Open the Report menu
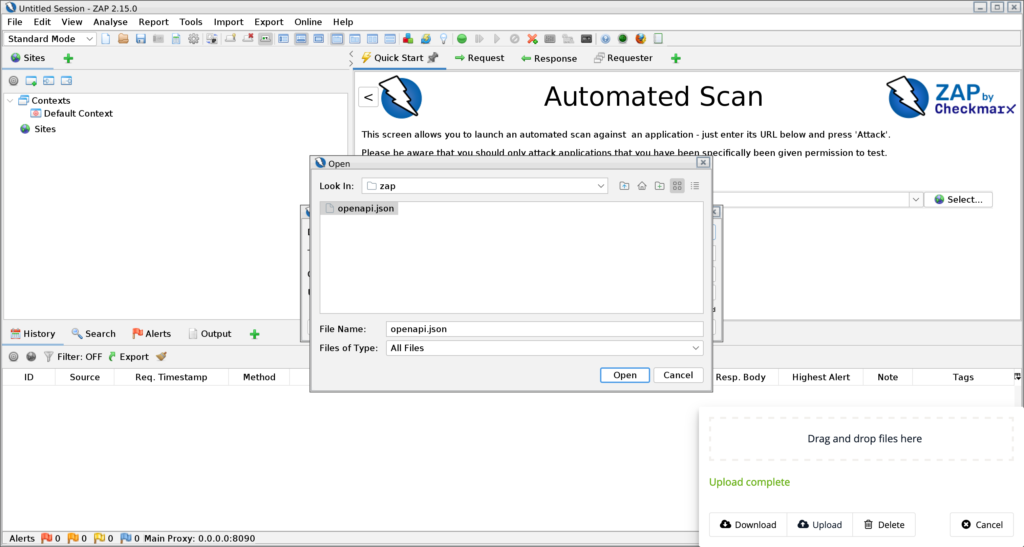Viewport: 1024px width, 547px height. (153, 22)
